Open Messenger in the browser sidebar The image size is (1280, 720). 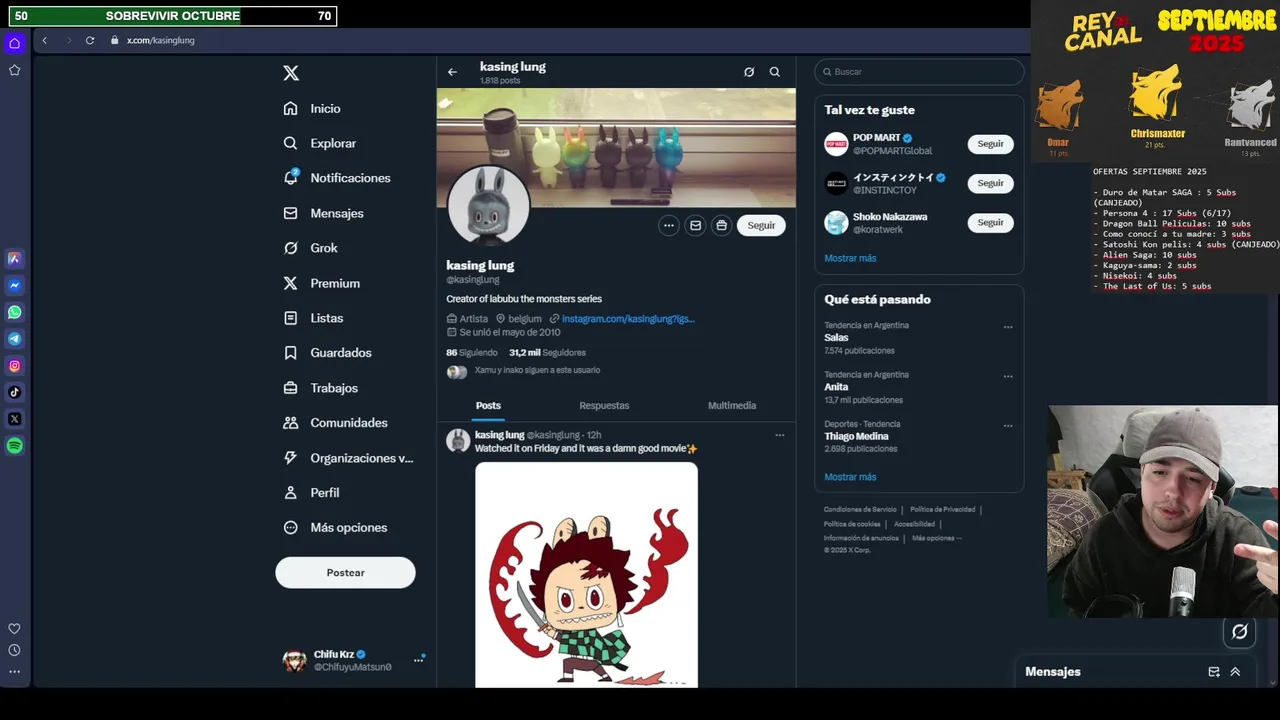click(15, 286)
